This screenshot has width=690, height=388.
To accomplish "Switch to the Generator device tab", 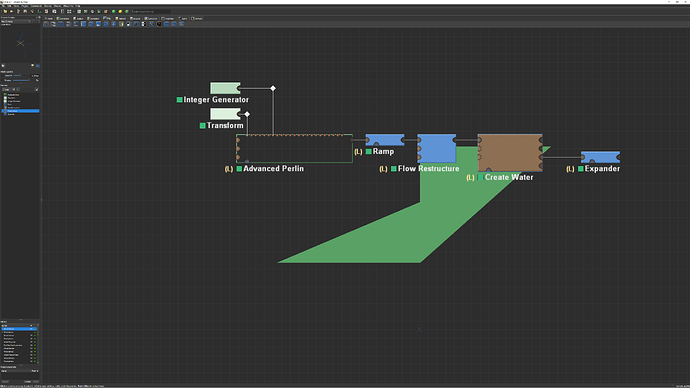I will click(x=63, y=18).
